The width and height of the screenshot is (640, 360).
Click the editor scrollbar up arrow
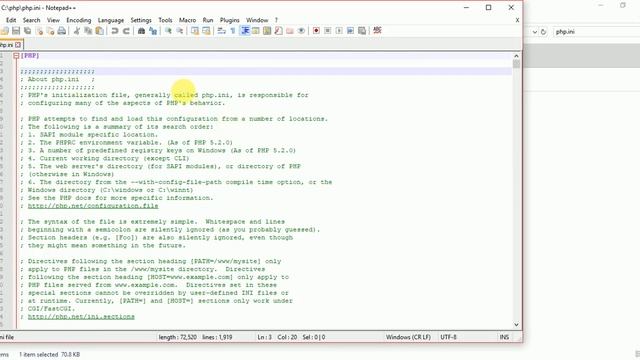[516, 56]
